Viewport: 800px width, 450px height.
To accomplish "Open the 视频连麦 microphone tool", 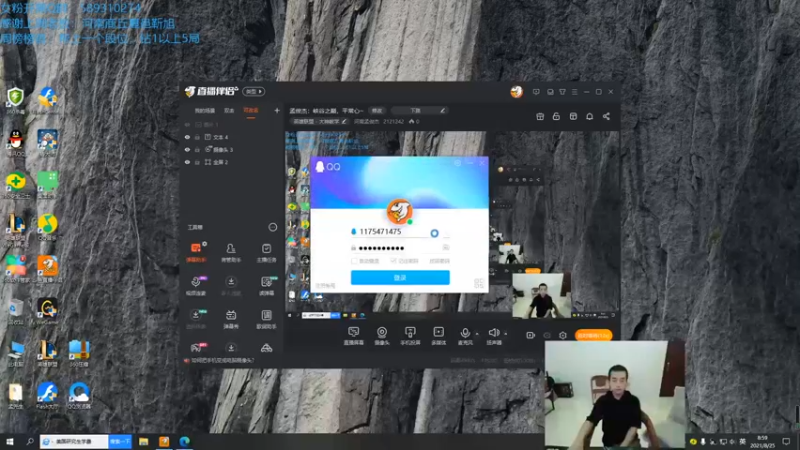I will [x=196, y=286].
